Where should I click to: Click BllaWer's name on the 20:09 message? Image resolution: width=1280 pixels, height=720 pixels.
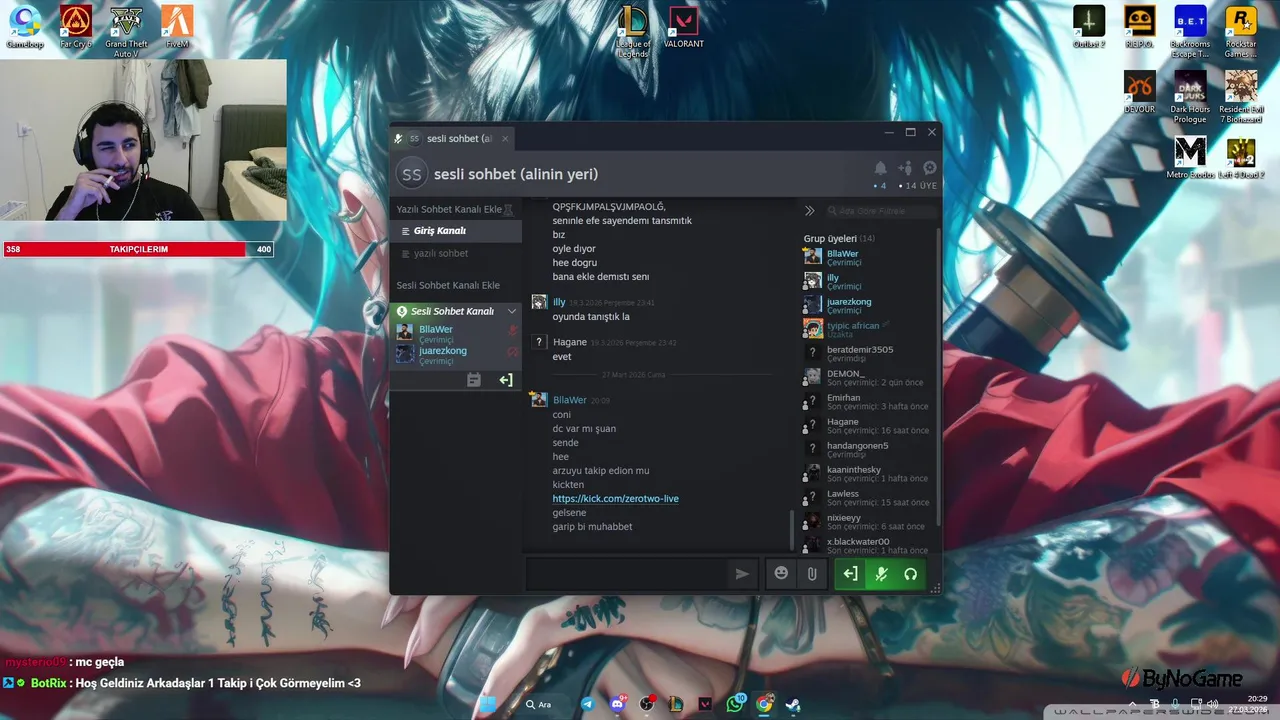tap(570, 400)
